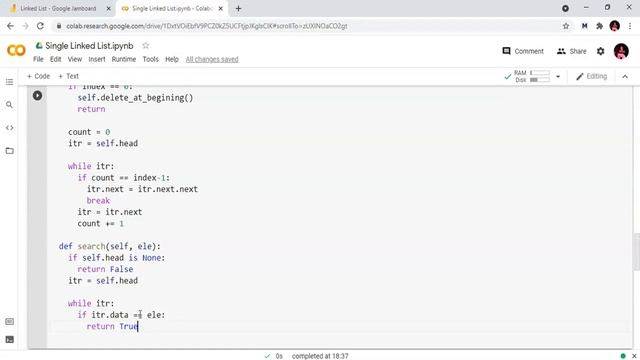Click the notebook title Single Linked List.ipynb
The width and height of the screenshot is (640, 360).
[x=89, y=46]
